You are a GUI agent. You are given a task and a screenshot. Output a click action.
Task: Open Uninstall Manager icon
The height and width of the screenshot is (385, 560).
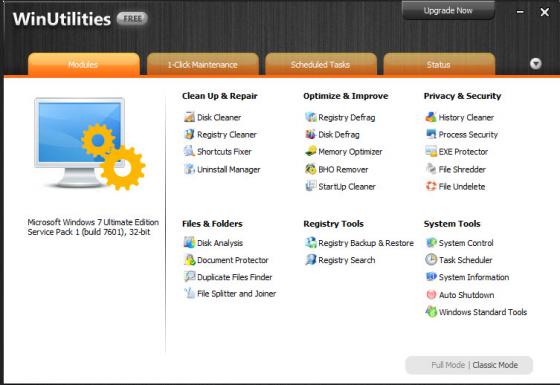point(189,169)
